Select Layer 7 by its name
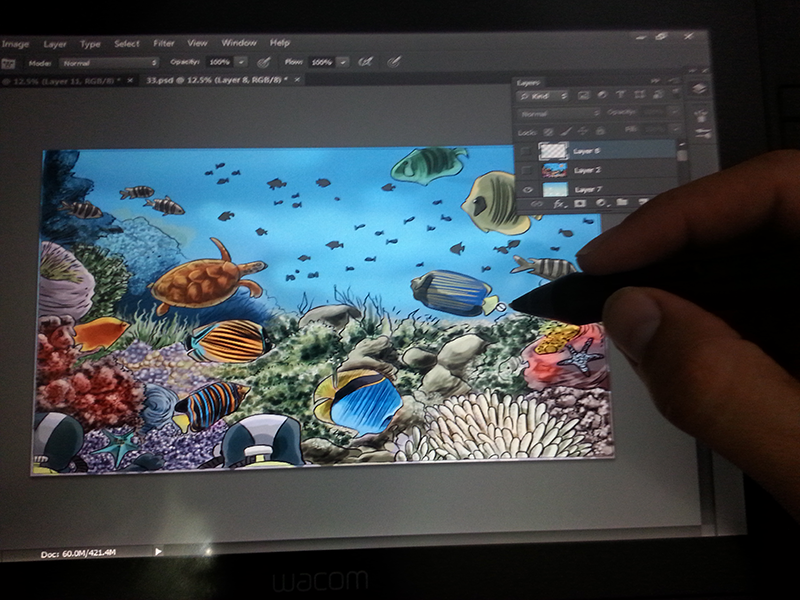This screenshot has width=800, height=600. [x=588, y=190]
